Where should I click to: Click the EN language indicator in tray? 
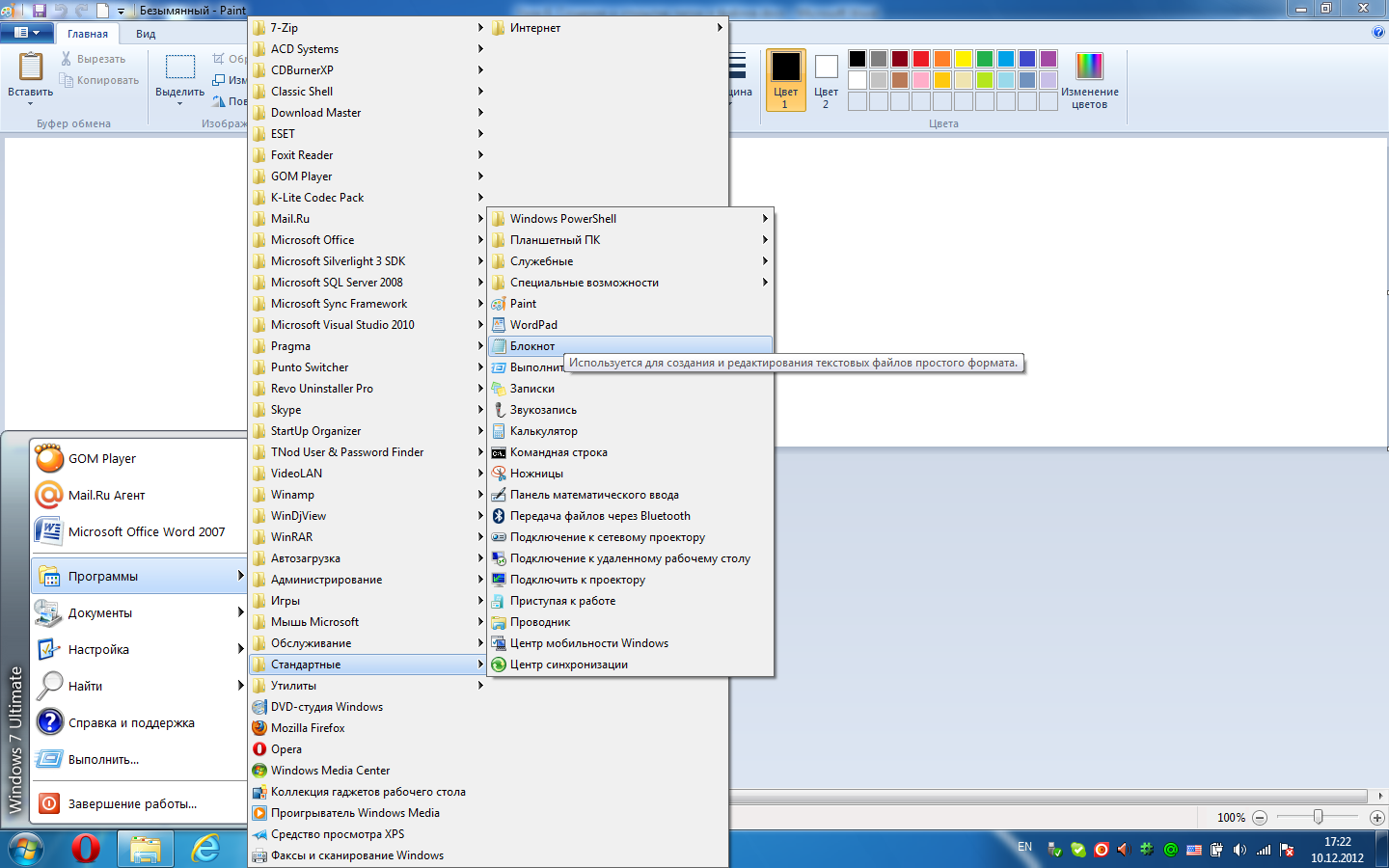pyautogui.click(x=1024, y=847)
